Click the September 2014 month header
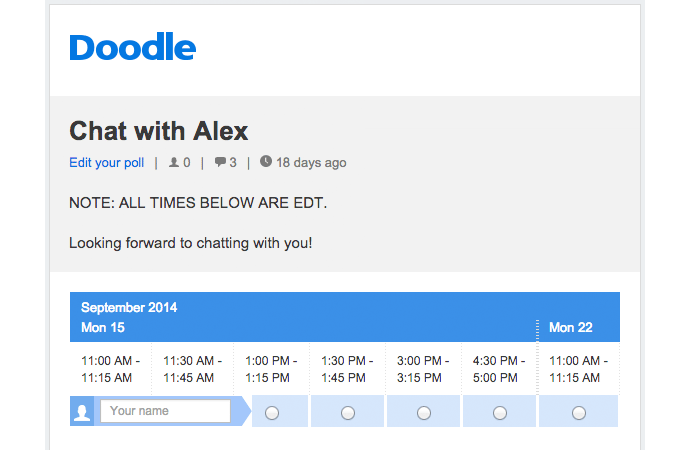The width and height of the screenshot is (690, 450). click(129, 308)
